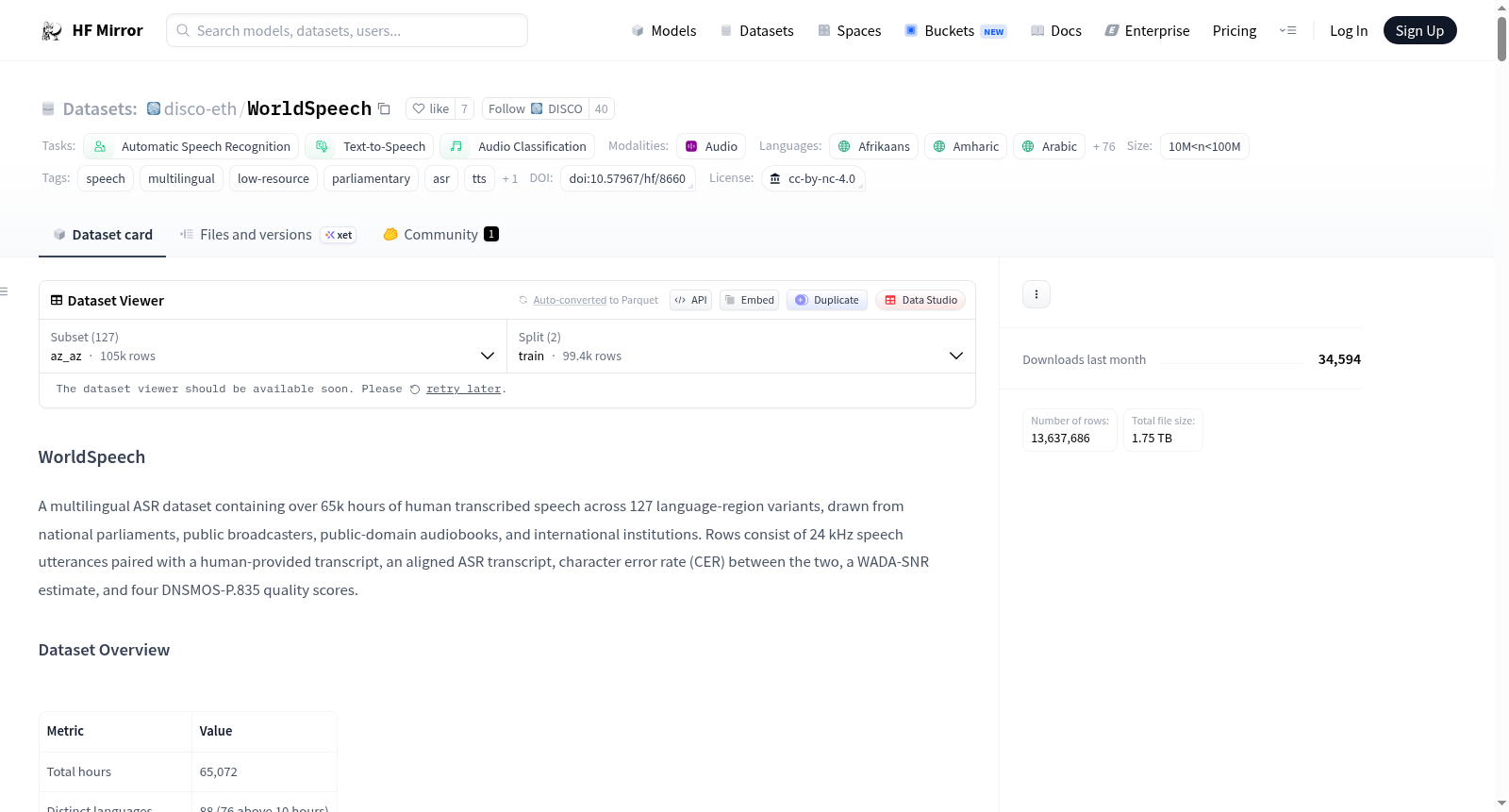
Task: Open the Spaces menu item
Action: (x=849, y=30)
